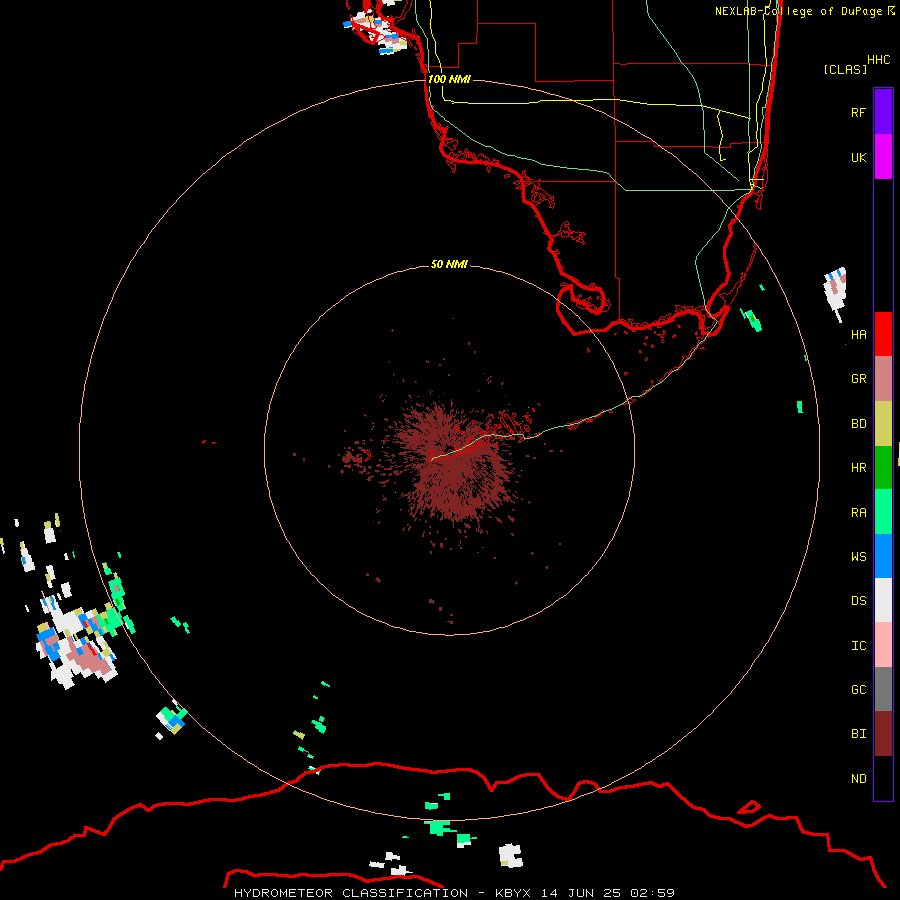Click the 02:59 timestamp
This screenshot has width=900, height=900.
652,893
